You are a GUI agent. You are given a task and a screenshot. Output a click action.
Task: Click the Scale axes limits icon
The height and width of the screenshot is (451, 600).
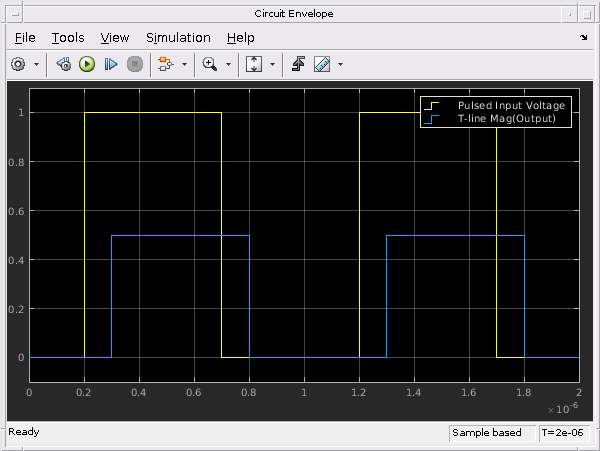tap(254, 64)
